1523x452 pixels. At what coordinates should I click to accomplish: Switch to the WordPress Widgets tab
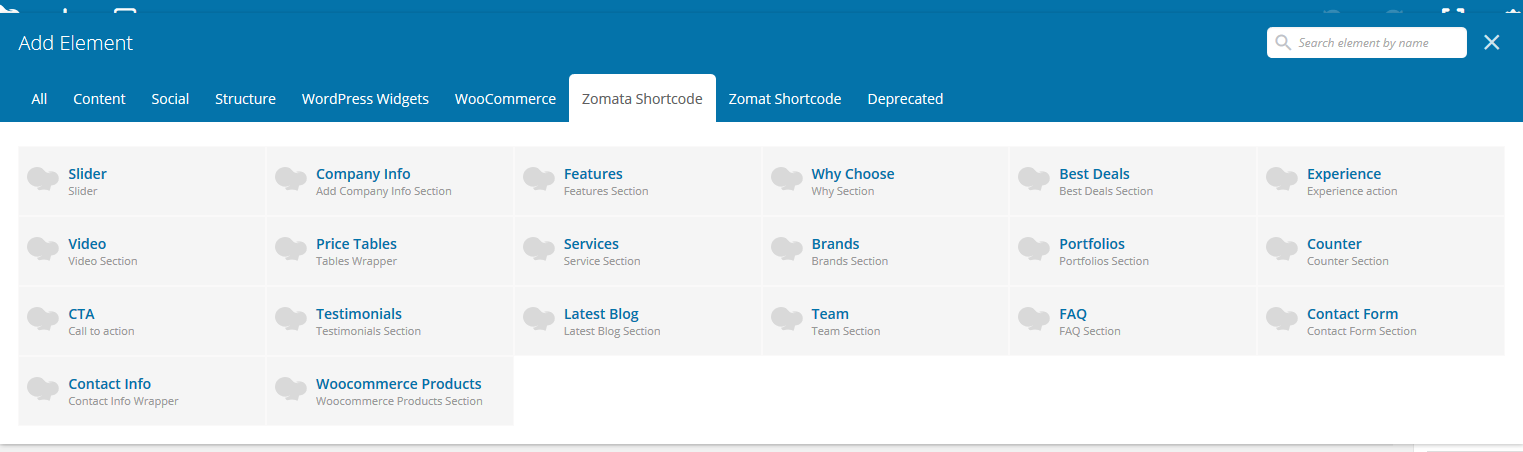(365, 99)
